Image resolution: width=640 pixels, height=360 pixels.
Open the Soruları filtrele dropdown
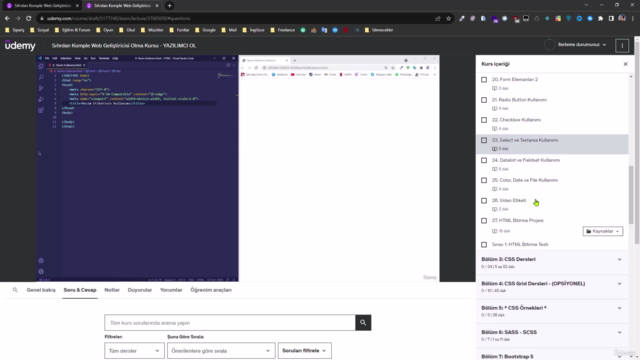pyautogui.click(x=304, y=351)
